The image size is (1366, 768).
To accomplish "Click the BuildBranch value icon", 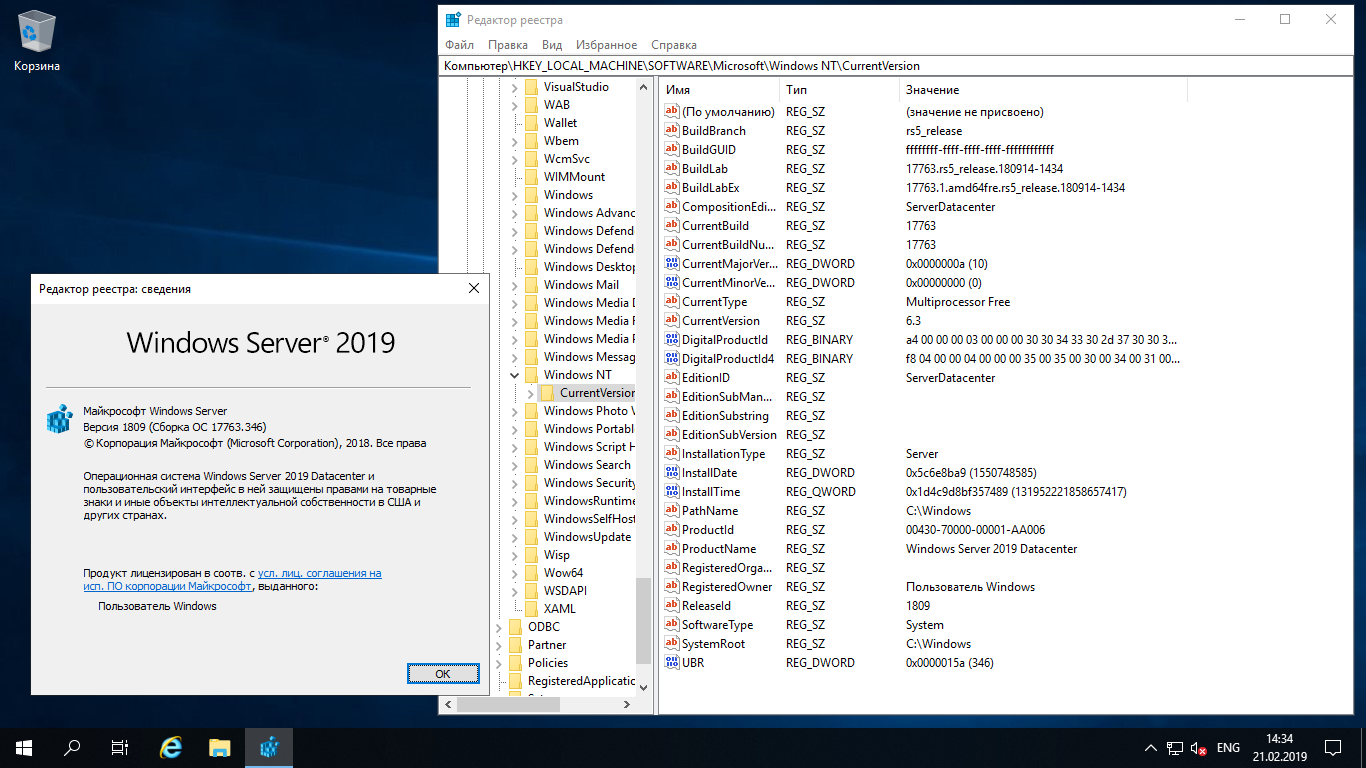I will pyautogui.click(x=672, y=131).
